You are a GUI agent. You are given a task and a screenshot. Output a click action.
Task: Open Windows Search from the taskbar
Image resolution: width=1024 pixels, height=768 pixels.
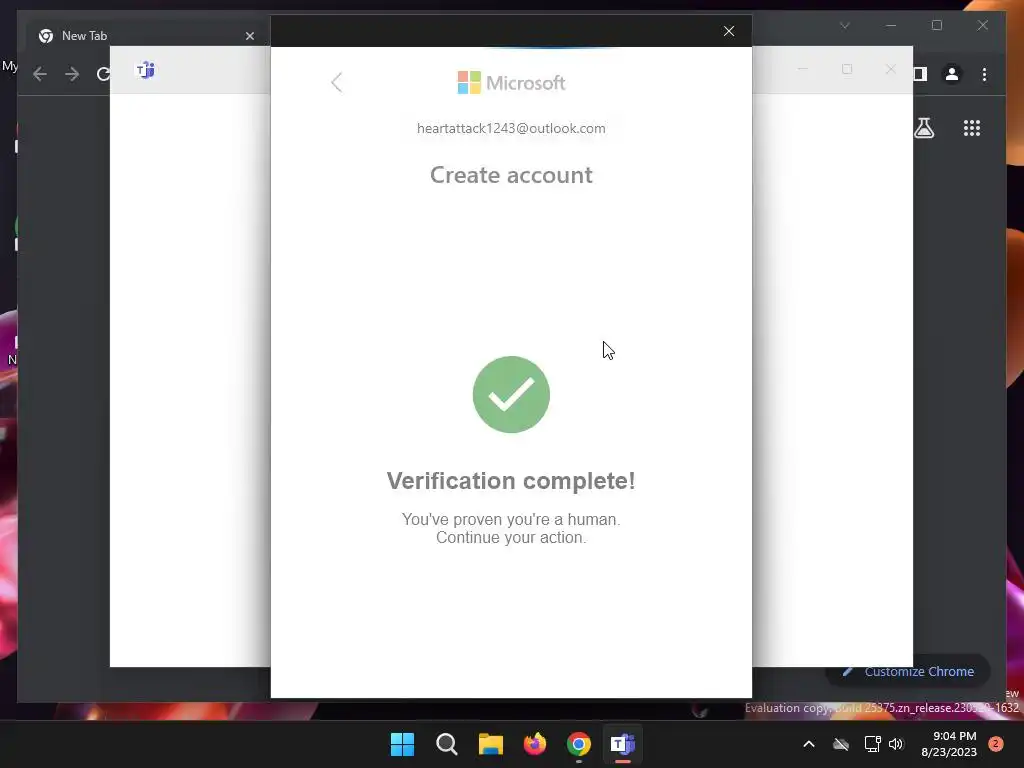pyautogui.click(x=447, y=744)
